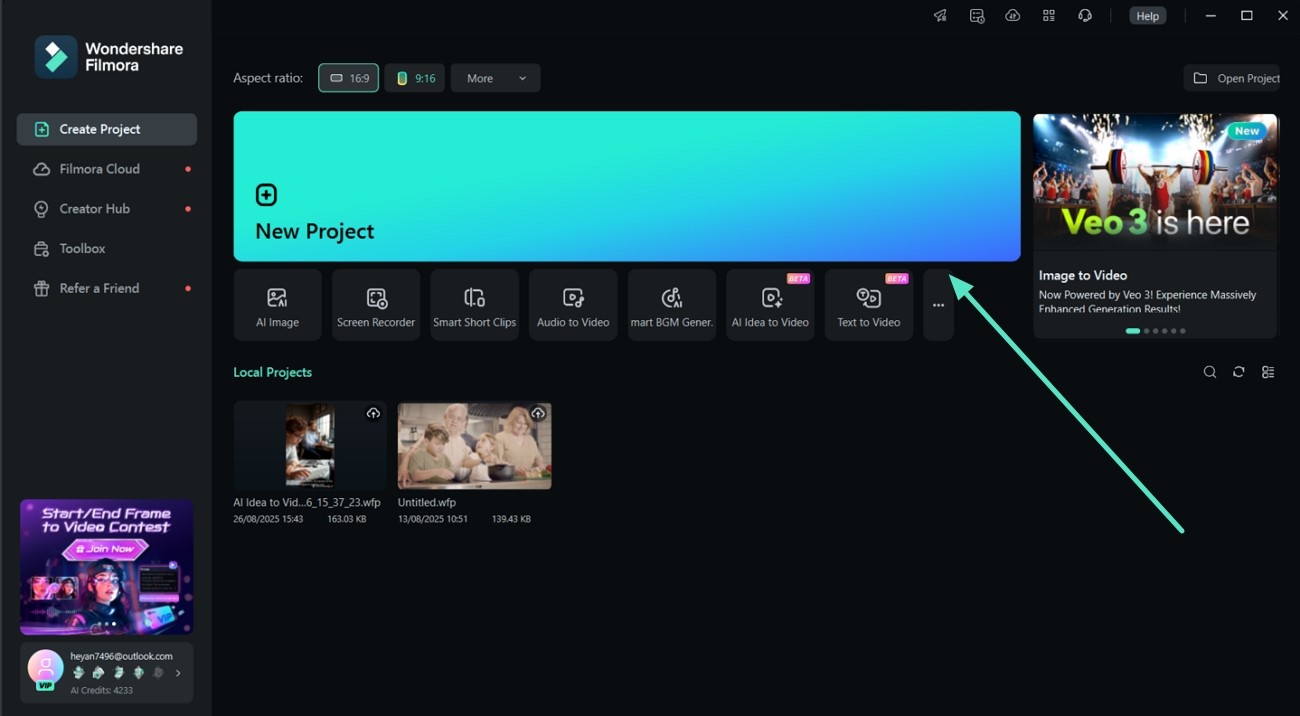Click the cloud upload icon in title bar
1300x716 pixels.
point(1013,16)
